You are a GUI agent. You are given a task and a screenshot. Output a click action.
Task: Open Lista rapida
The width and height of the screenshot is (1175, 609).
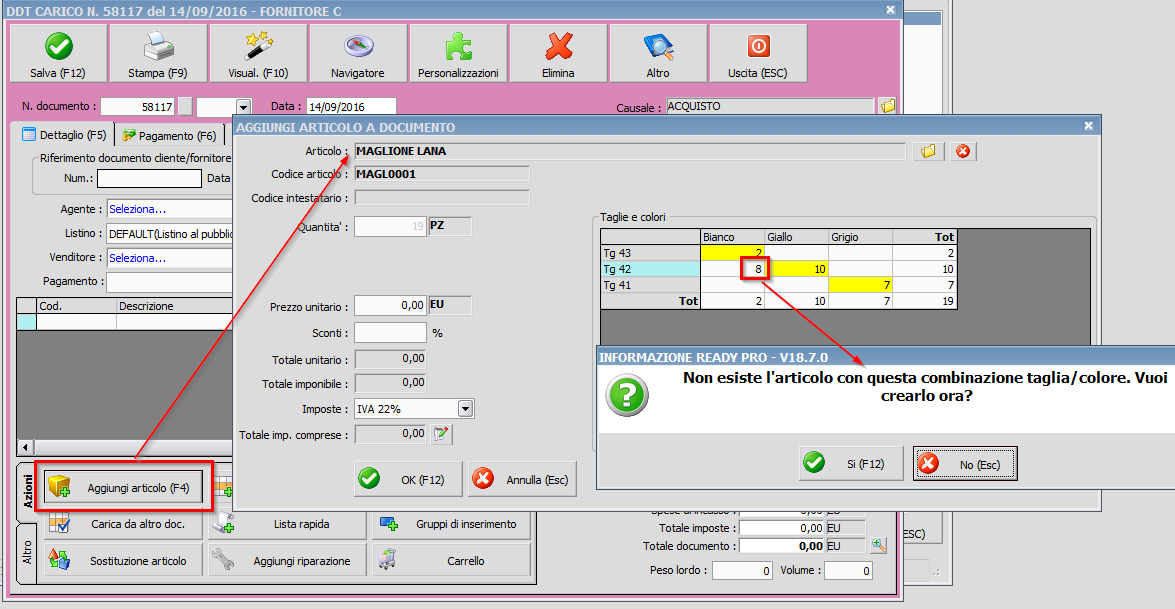pos(287,524)
